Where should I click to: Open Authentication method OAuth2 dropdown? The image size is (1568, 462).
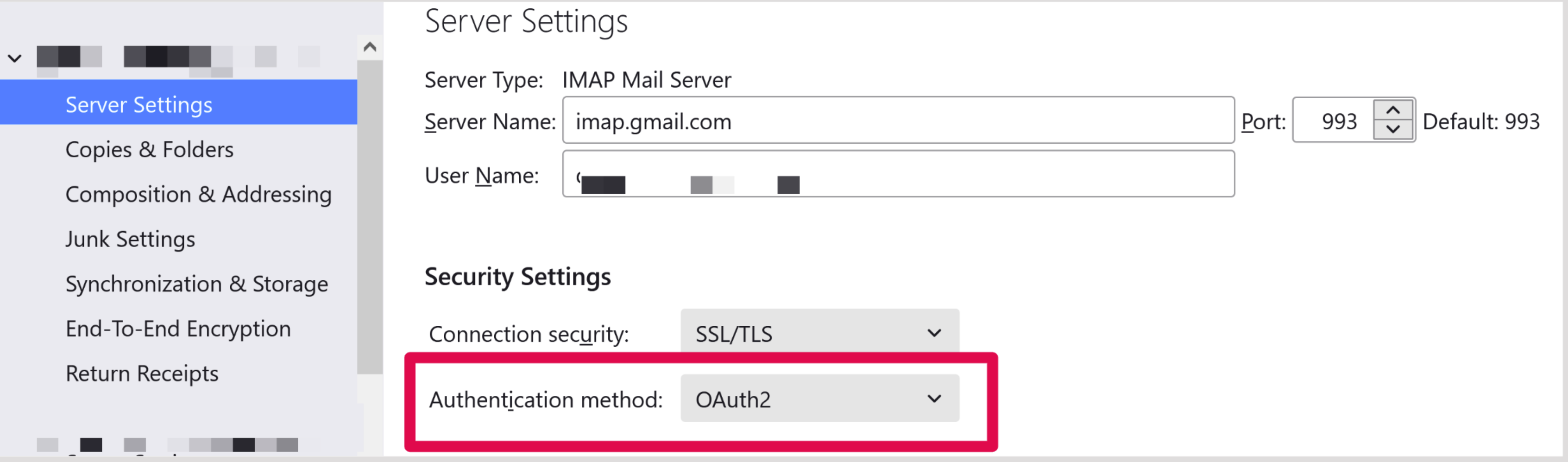coord(820,399)
